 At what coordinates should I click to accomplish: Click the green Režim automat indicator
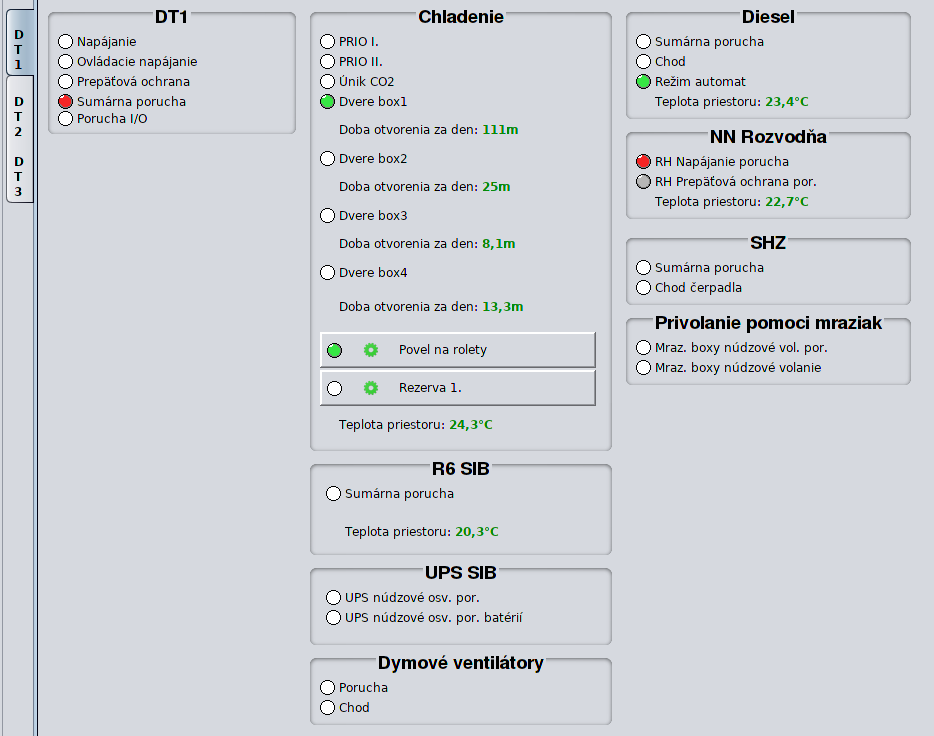644,82
